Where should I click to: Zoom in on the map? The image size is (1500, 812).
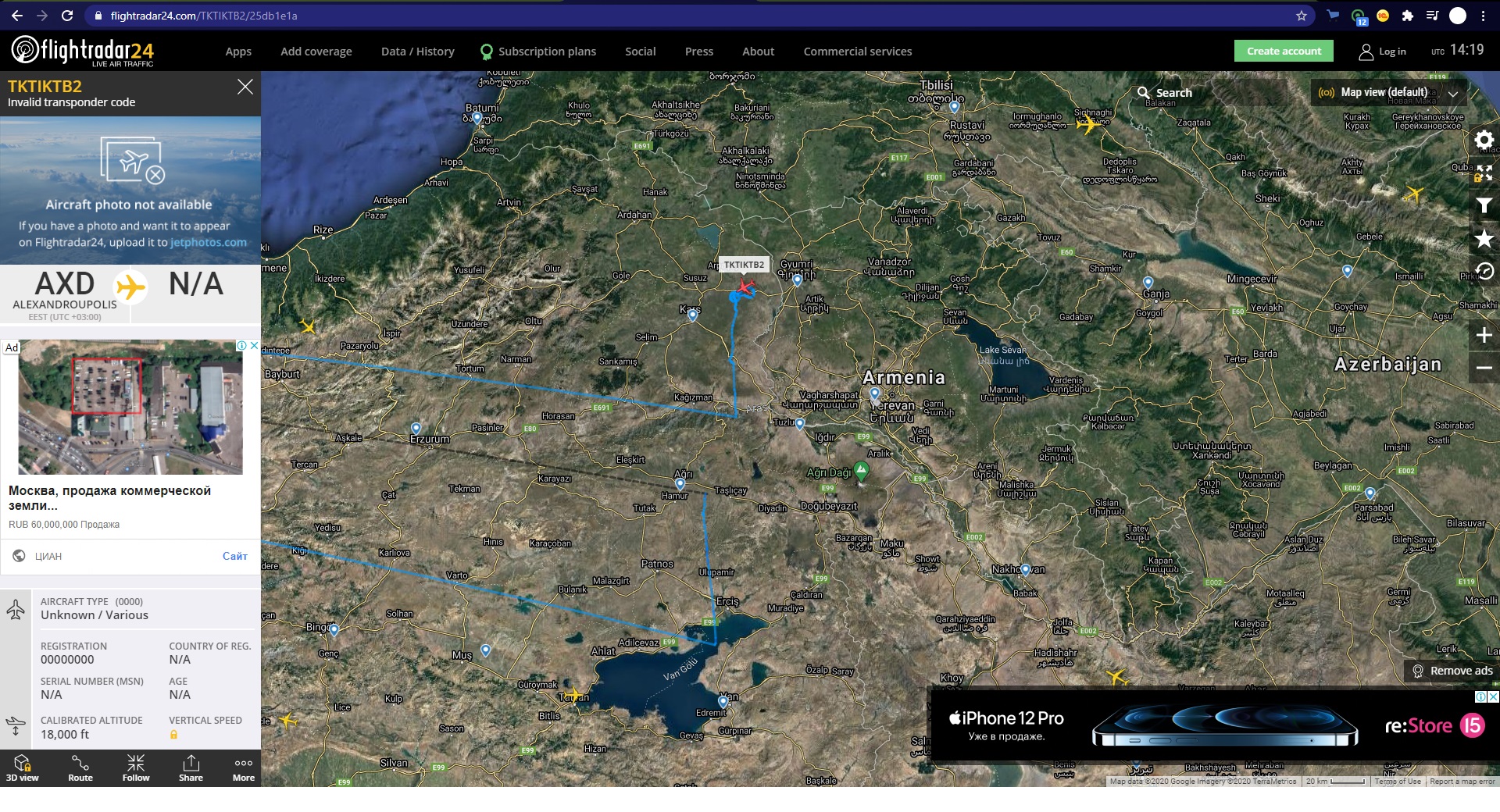click(1484, 336)
